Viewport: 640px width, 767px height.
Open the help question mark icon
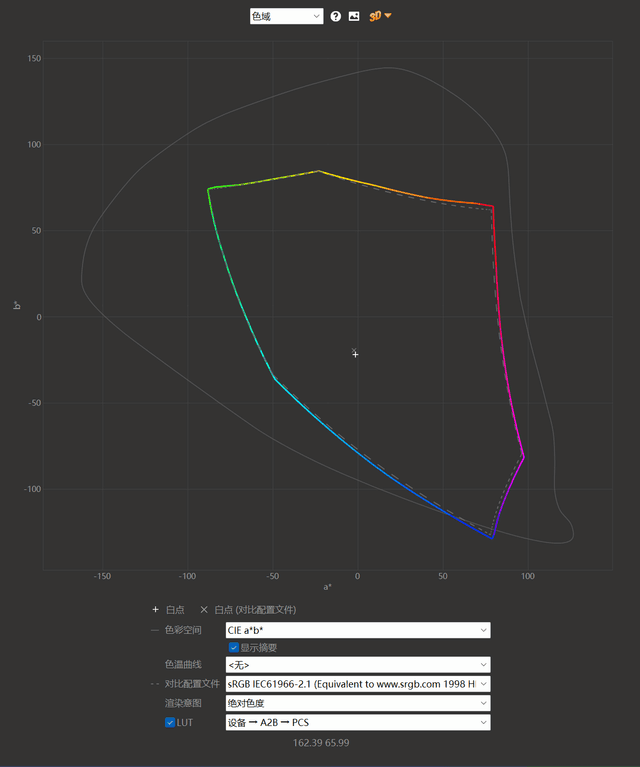(335, 16)
